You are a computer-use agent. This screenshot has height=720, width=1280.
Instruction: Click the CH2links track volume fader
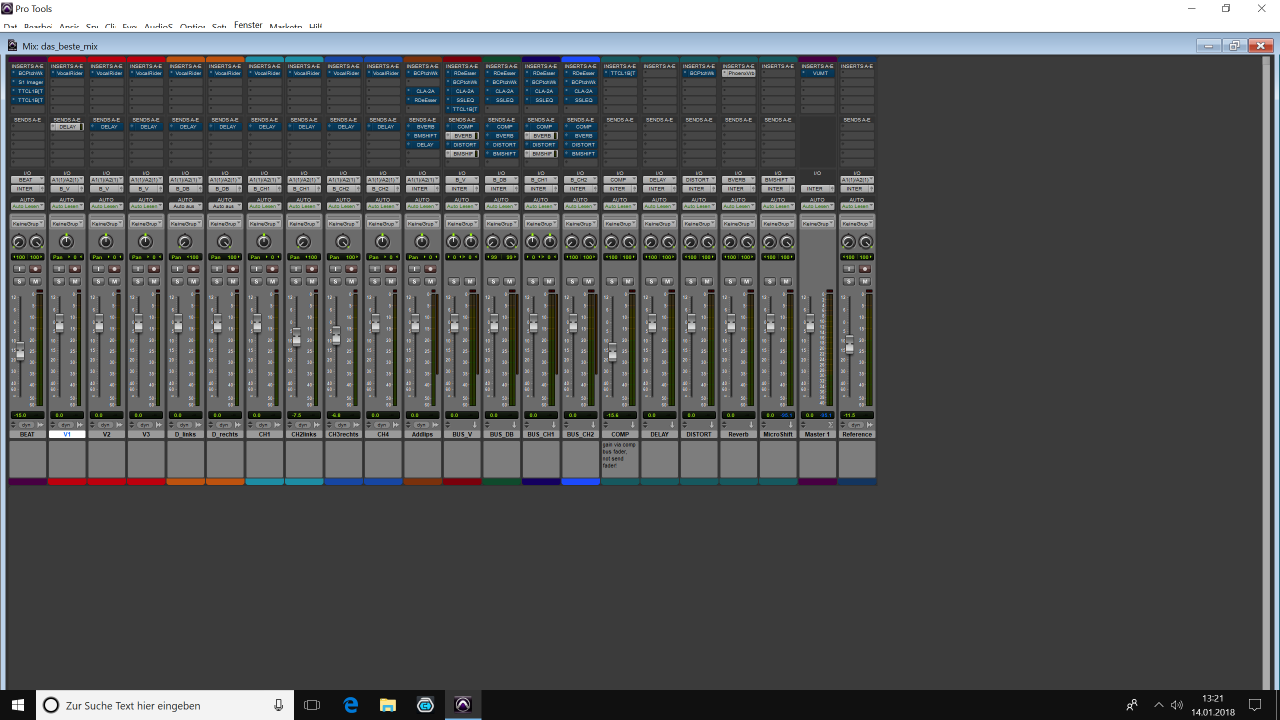click(296, 338)
